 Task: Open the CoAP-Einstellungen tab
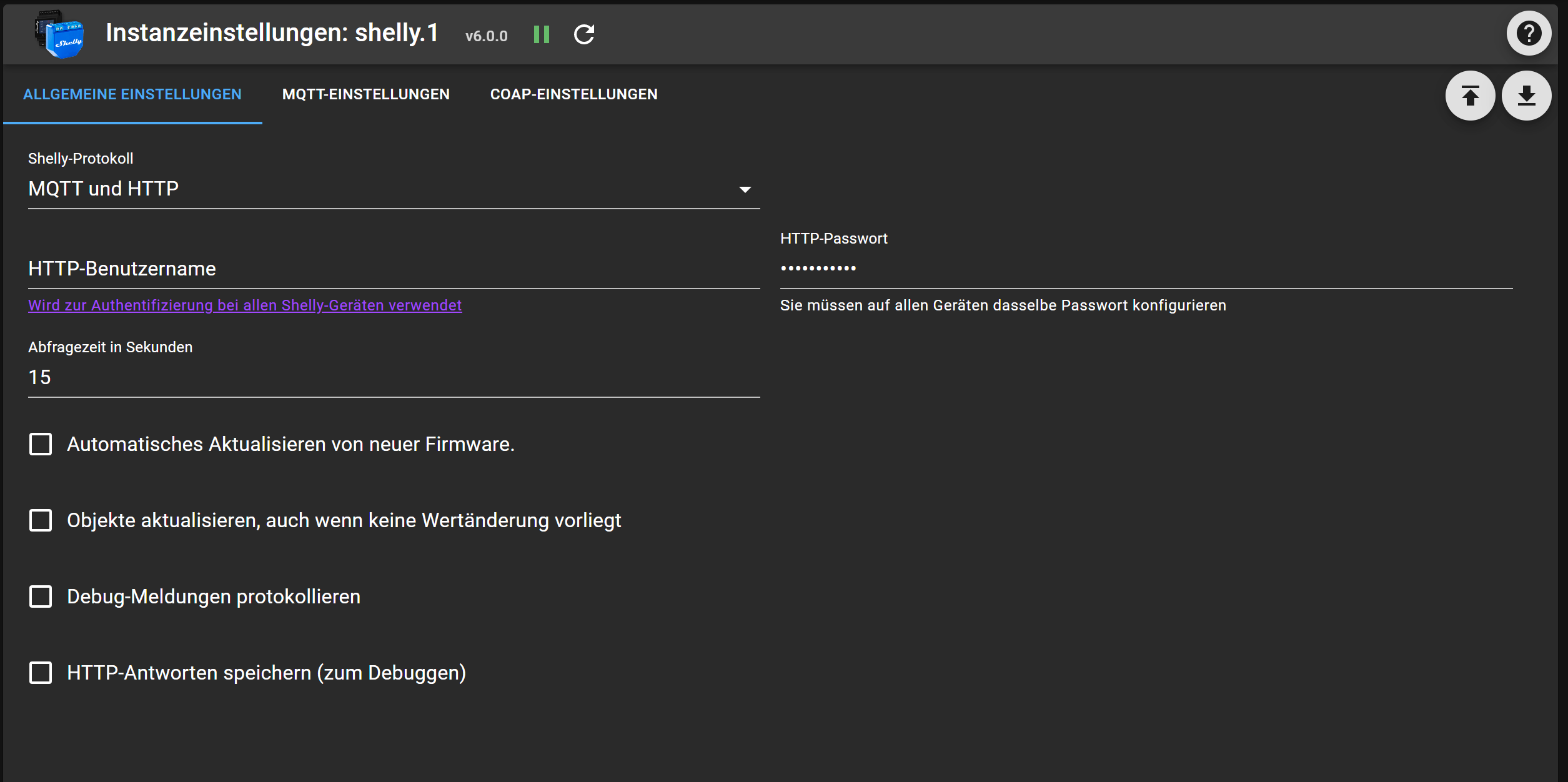click(573, 94)
